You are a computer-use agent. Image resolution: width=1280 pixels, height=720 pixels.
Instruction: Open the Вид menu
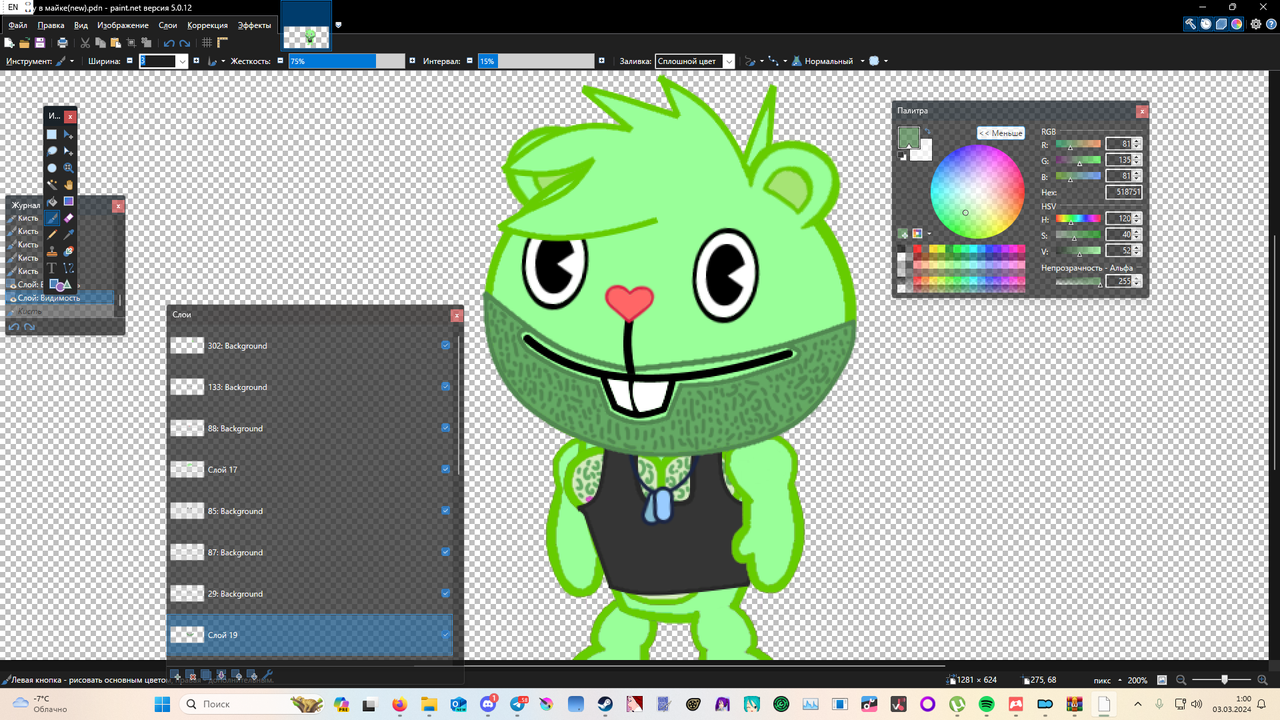click(x=81, y=25)
